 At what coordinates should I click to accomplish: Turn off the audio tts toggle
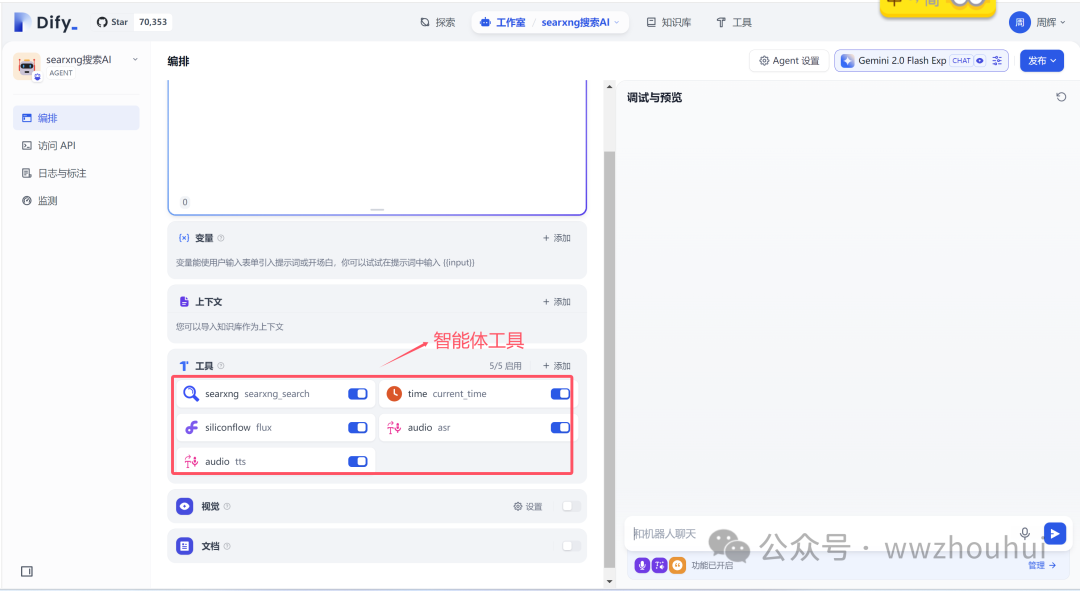(357, 461)
